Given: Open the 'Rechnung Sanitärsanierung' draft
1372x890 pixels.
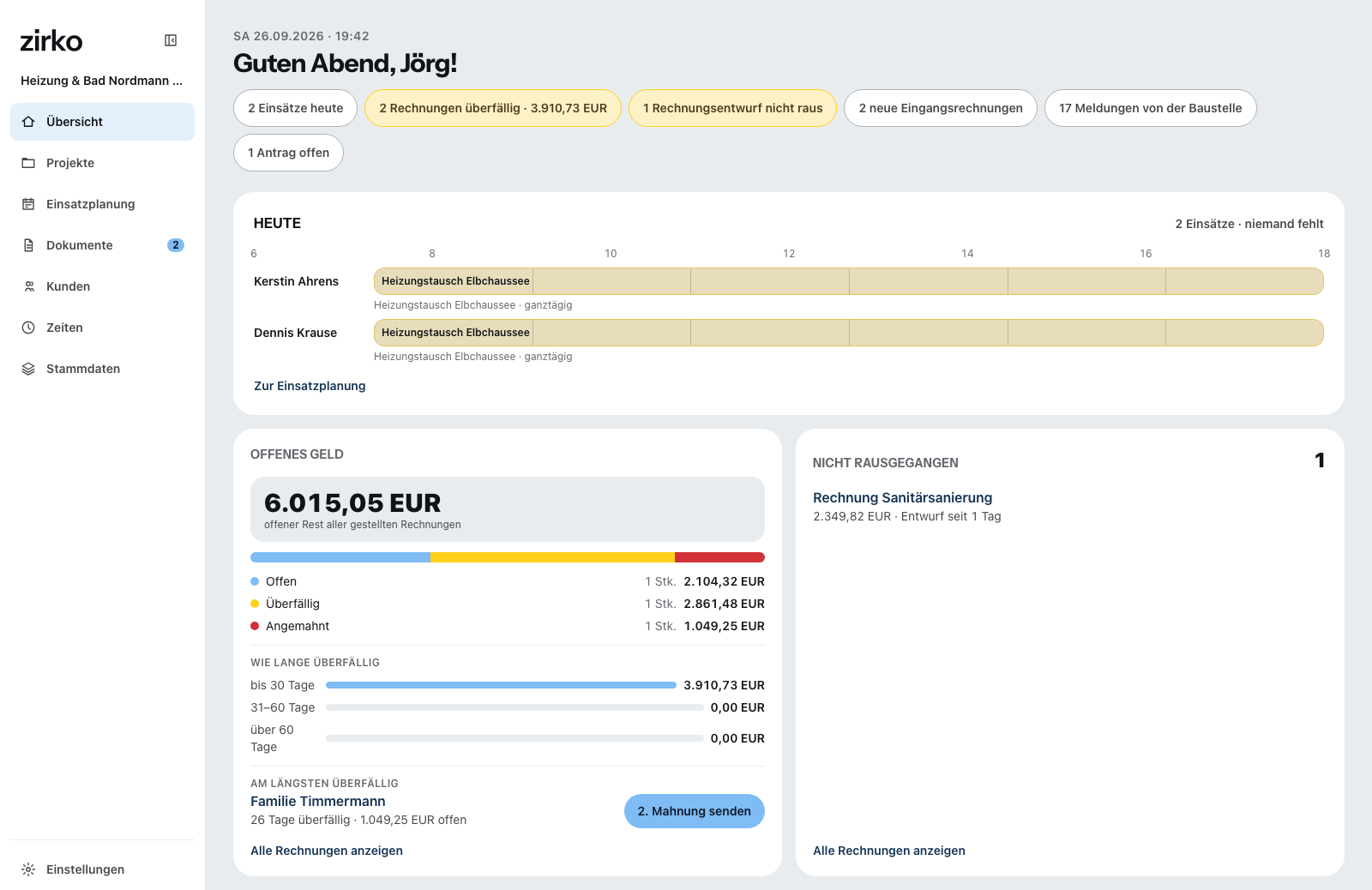Looking at the screenshot, I should 902,498.
